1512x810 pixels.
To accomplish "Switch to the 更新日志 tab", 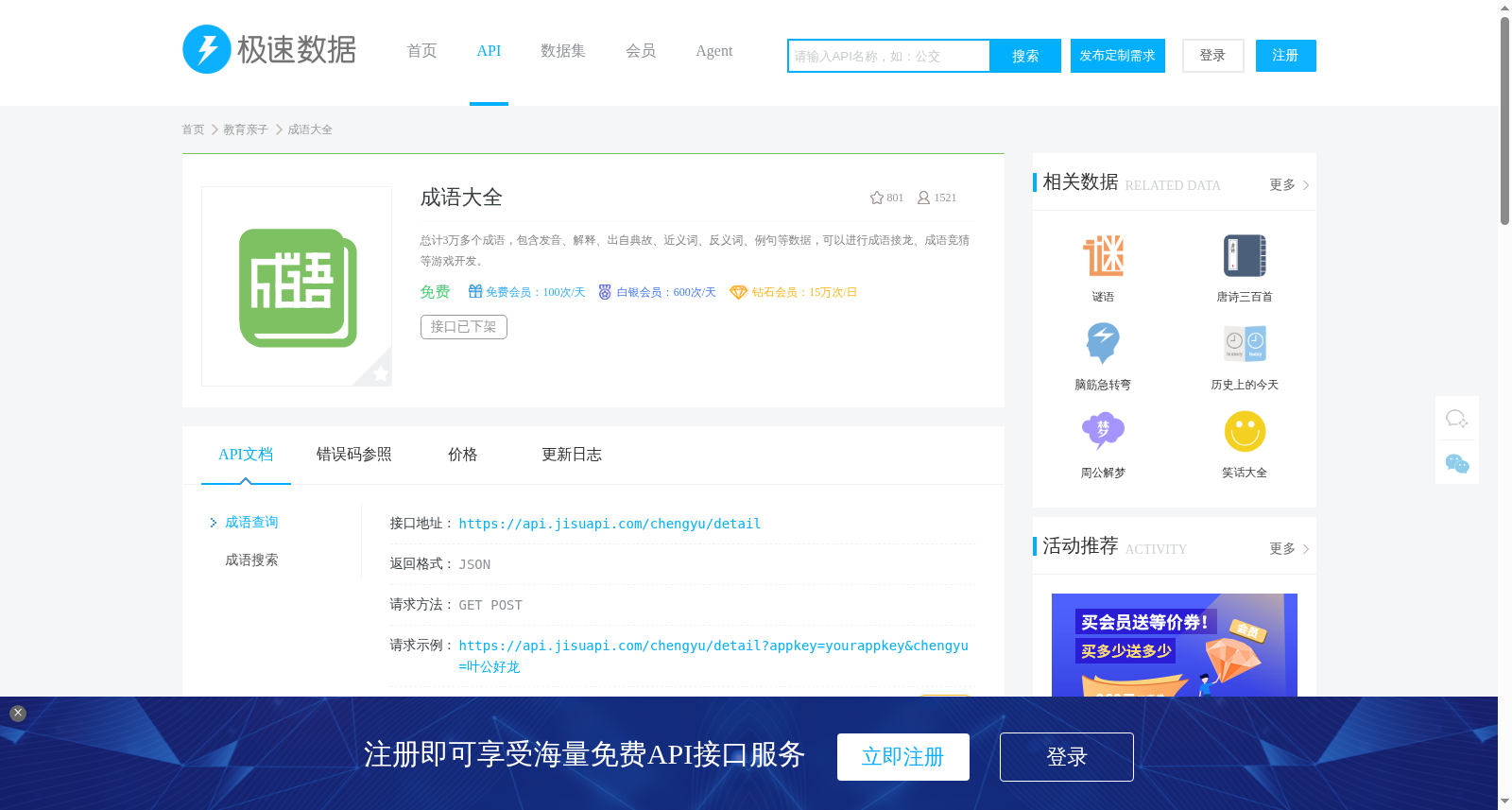I will pyautogui.click(x=572, y=455).
